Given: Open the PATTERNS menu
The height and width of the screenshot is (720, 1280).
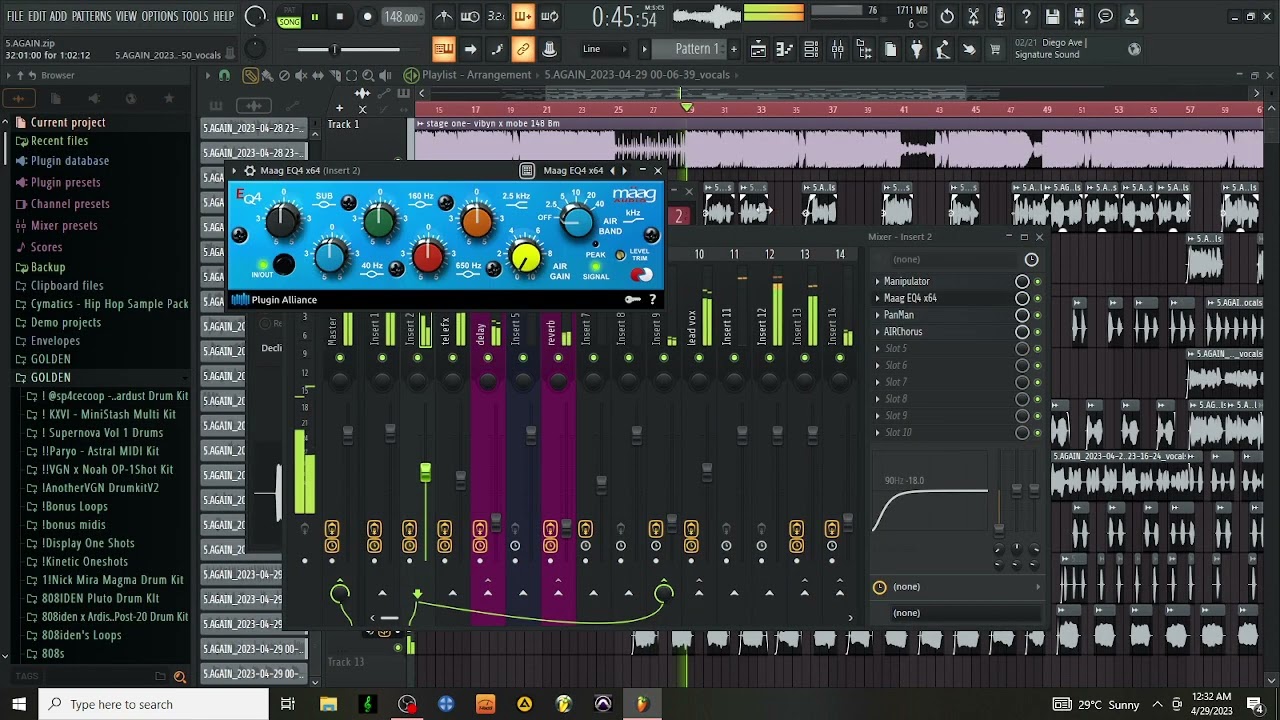Looking at the screenshot, I should [91, 16].
